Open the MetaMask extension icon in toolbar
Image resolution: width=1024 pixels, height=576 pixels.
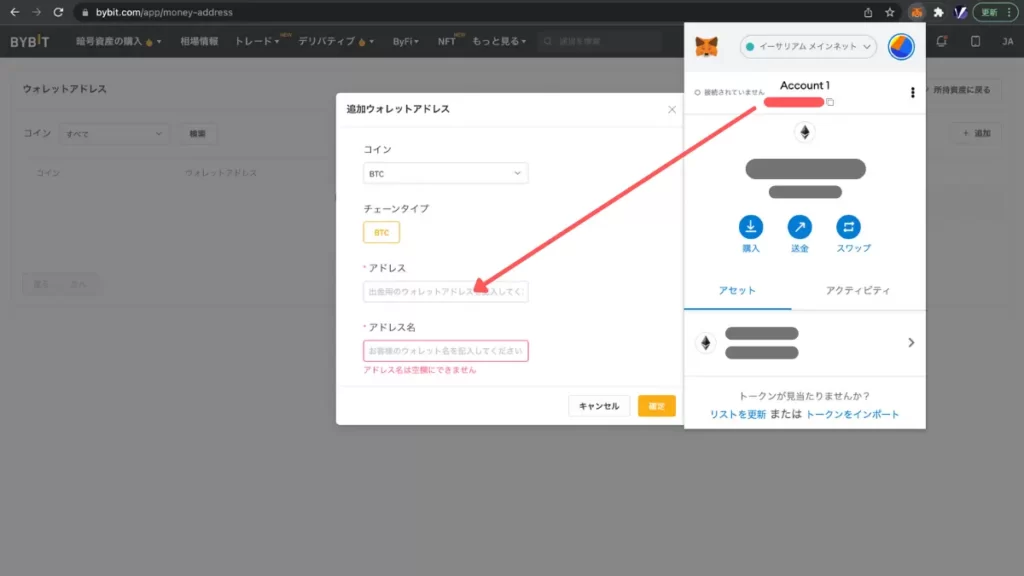917,12
